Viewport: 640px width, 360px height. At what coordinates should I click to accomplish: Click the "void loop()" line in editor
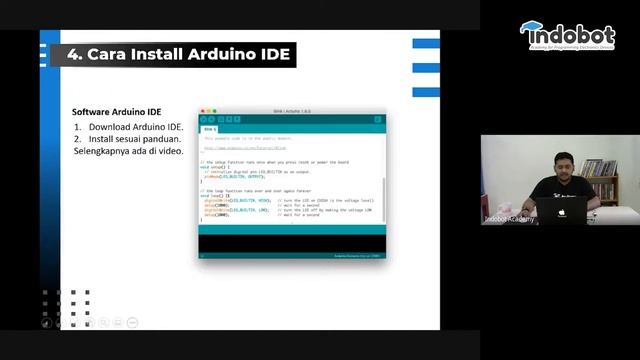[215, 196]
